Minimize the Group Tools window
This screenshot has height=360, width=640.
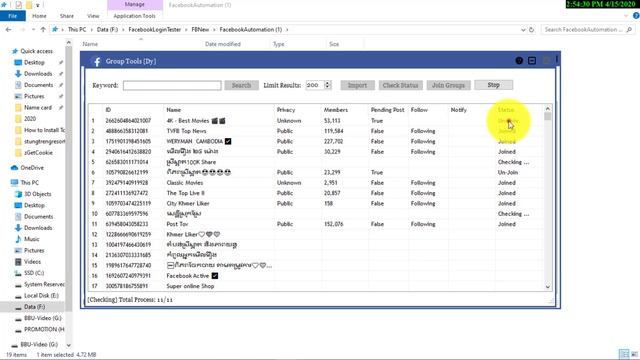[532, 61]
